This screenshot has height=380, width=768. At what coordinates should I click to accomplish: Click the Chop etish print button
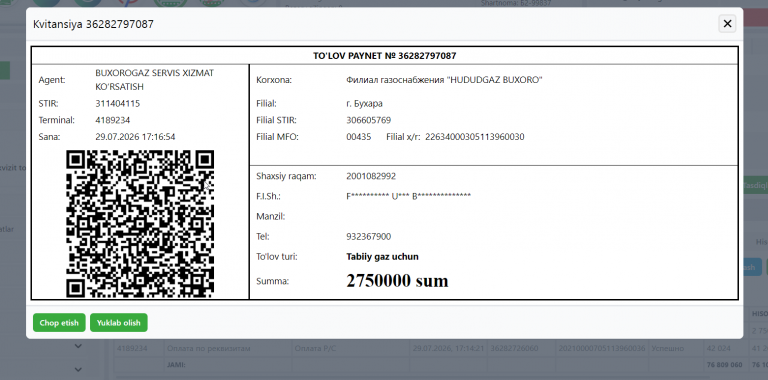coord(59,323)
